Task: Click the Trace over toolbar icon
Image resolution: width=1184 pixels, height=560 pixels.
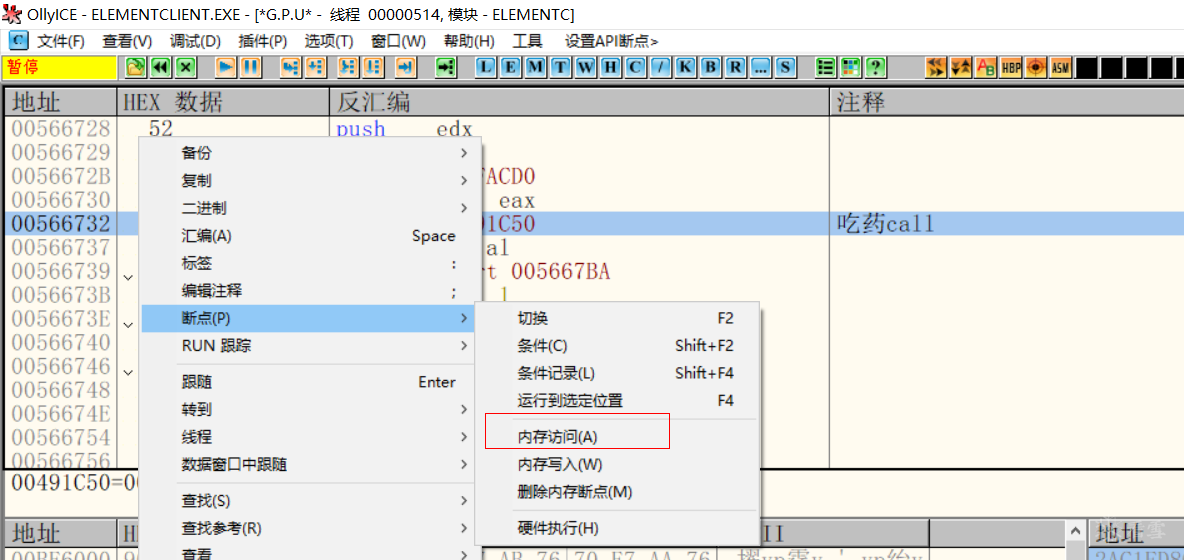Action: click(374, 67)
